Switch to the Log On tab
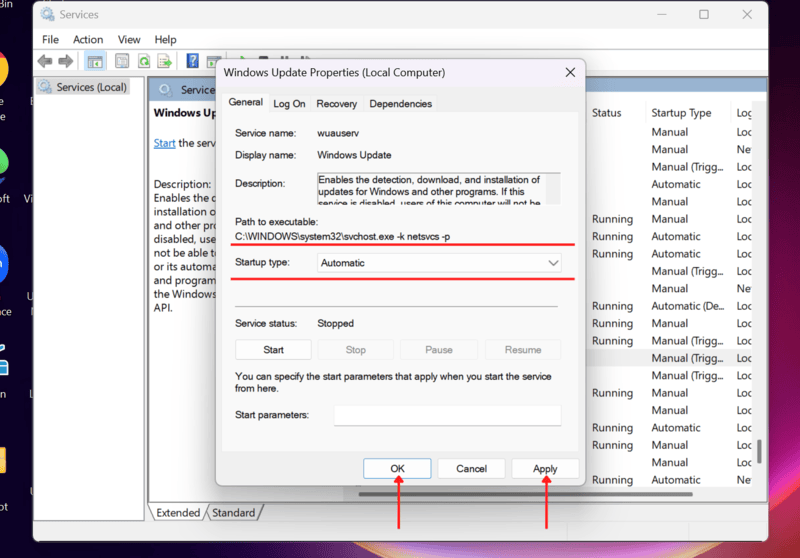 pyautogui.click(x=289, y=104)
